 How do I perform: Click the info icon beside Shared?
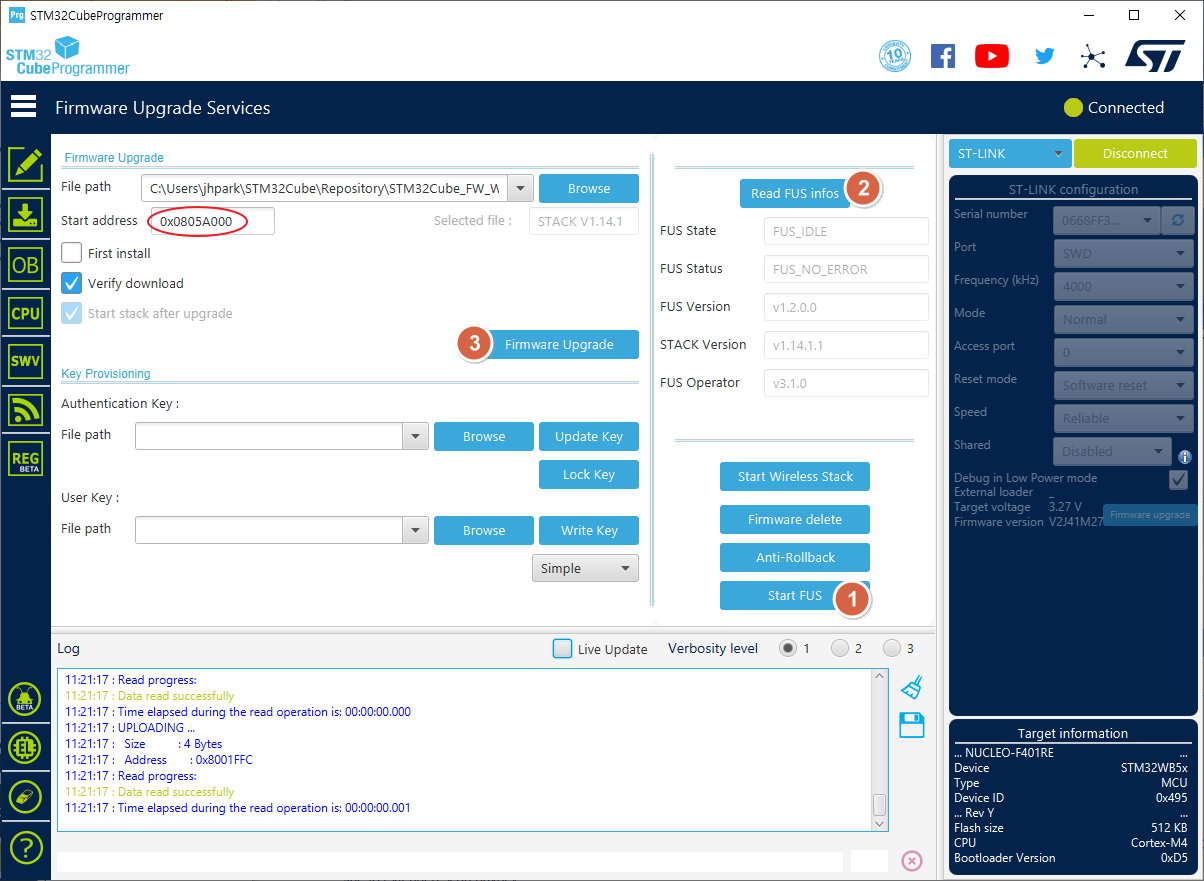1185,456
